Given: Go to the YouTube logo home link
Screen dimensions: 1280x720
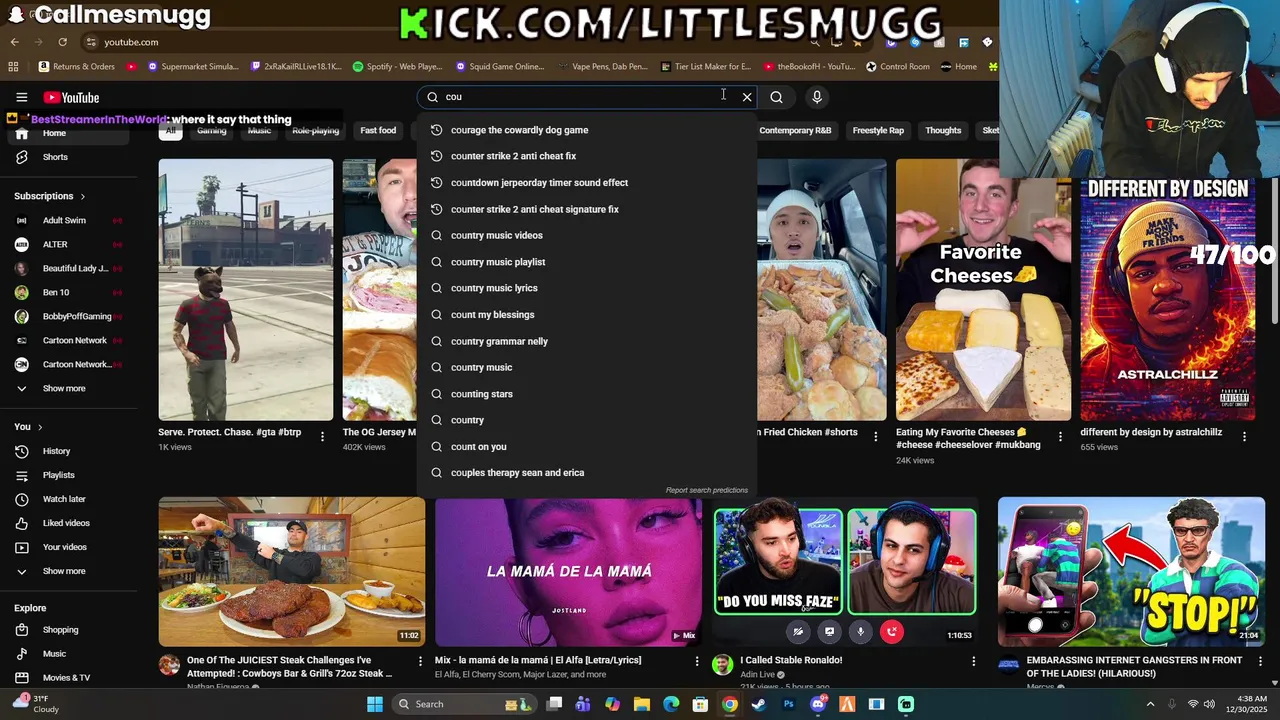Looking at the screenshot, I should [71, 97].
